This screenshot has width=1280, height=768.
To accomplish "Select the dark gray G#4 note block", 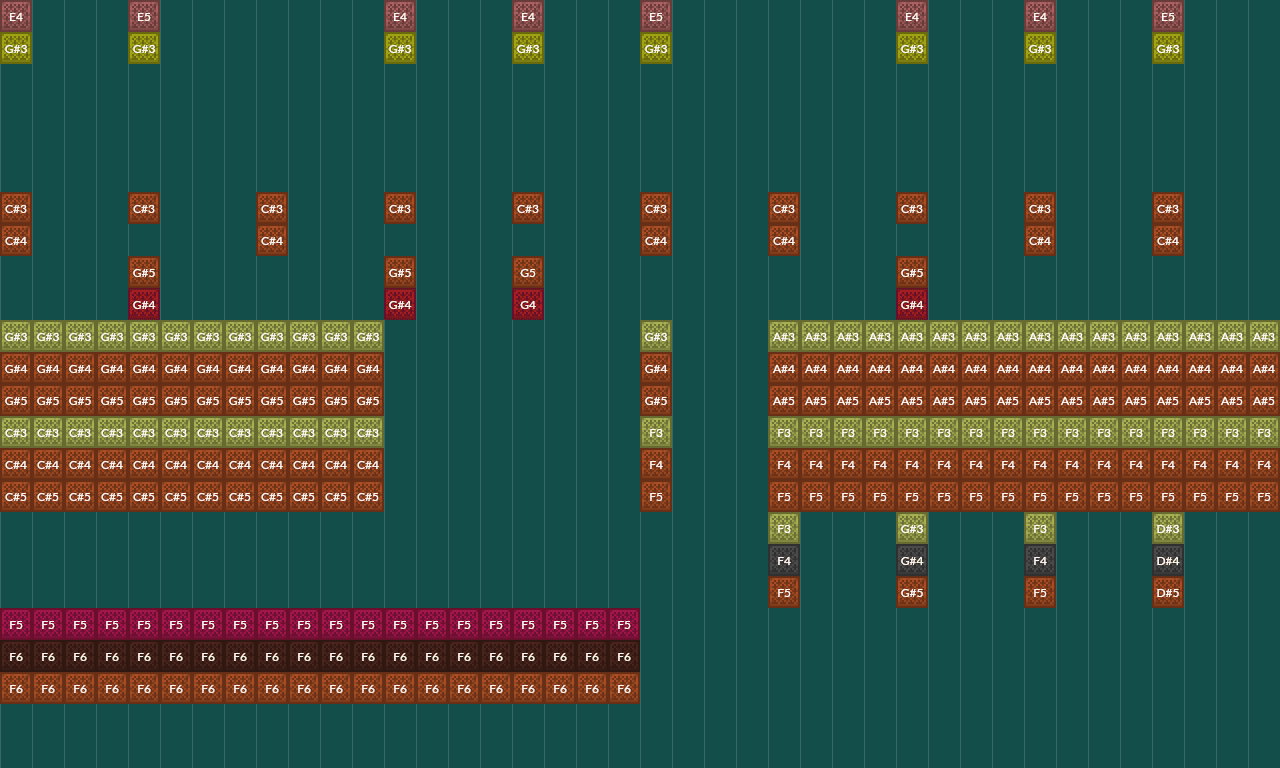I will coord(912,560).
